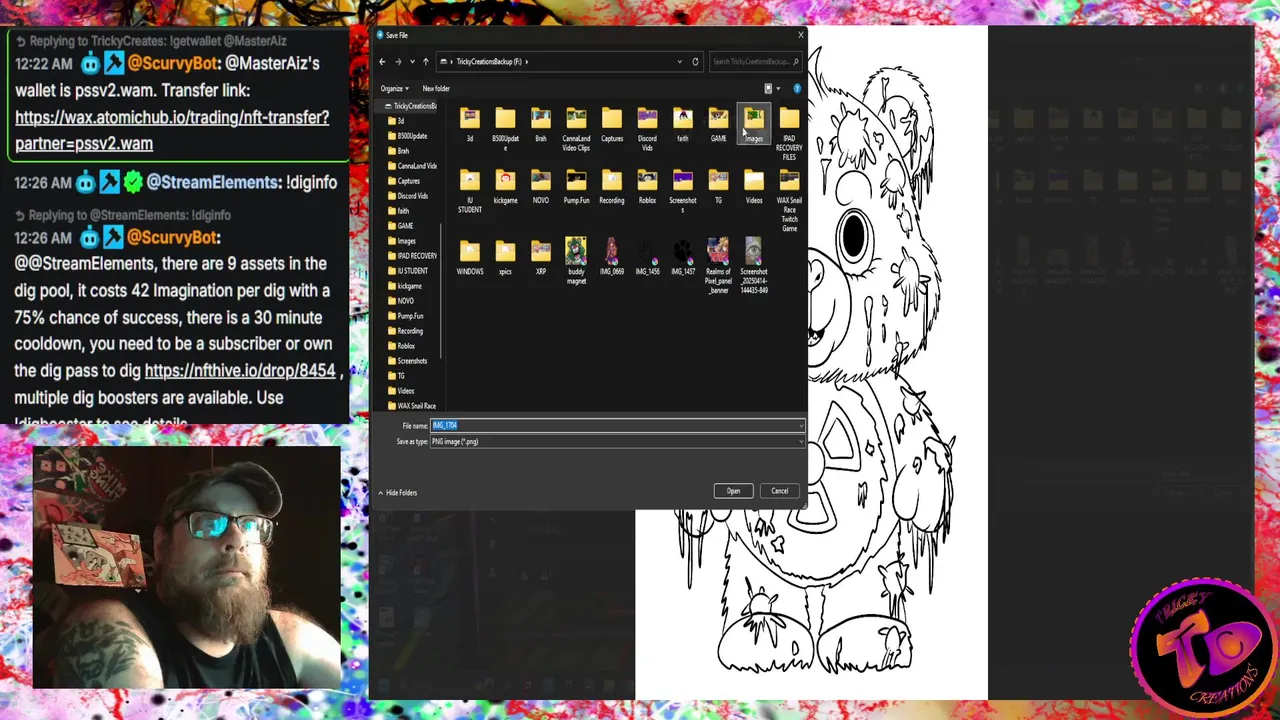Screen dimensions: 1280x720
Task: Open the highlighted Images folder in the file pane
Action: [754, 125]
